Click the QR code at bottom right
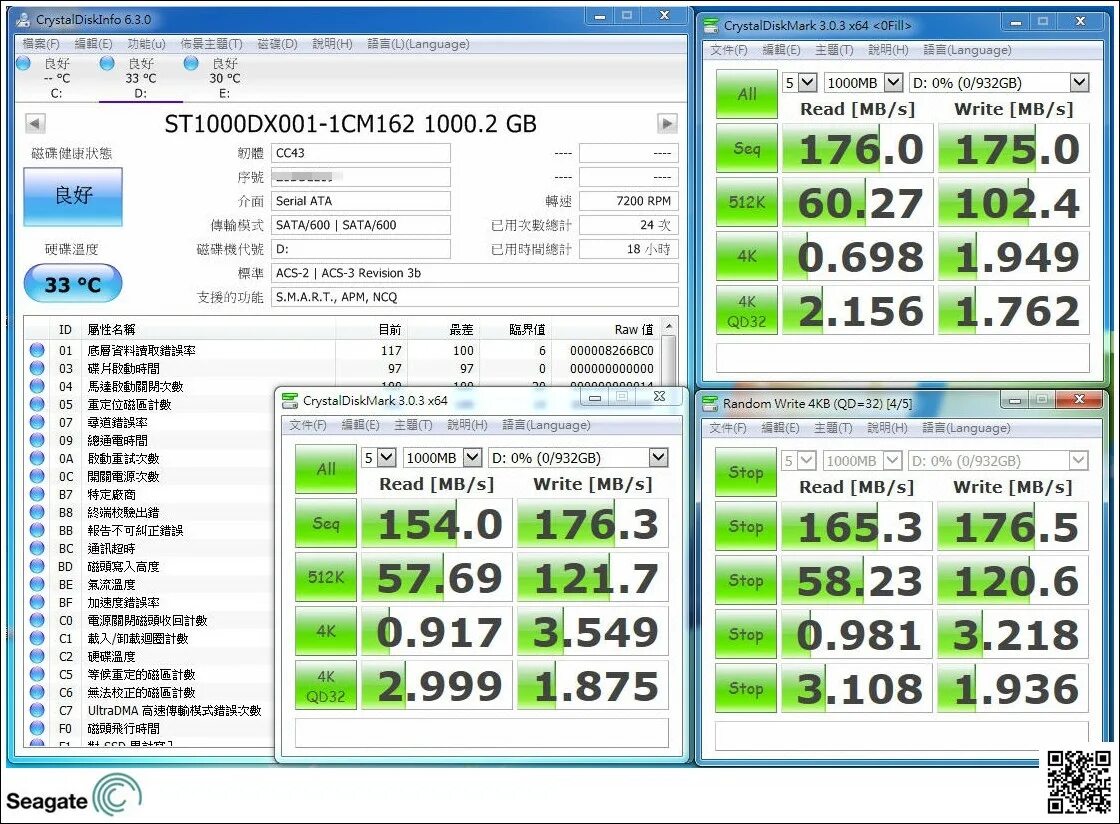1120x824 pixels. coord(1079,783)
